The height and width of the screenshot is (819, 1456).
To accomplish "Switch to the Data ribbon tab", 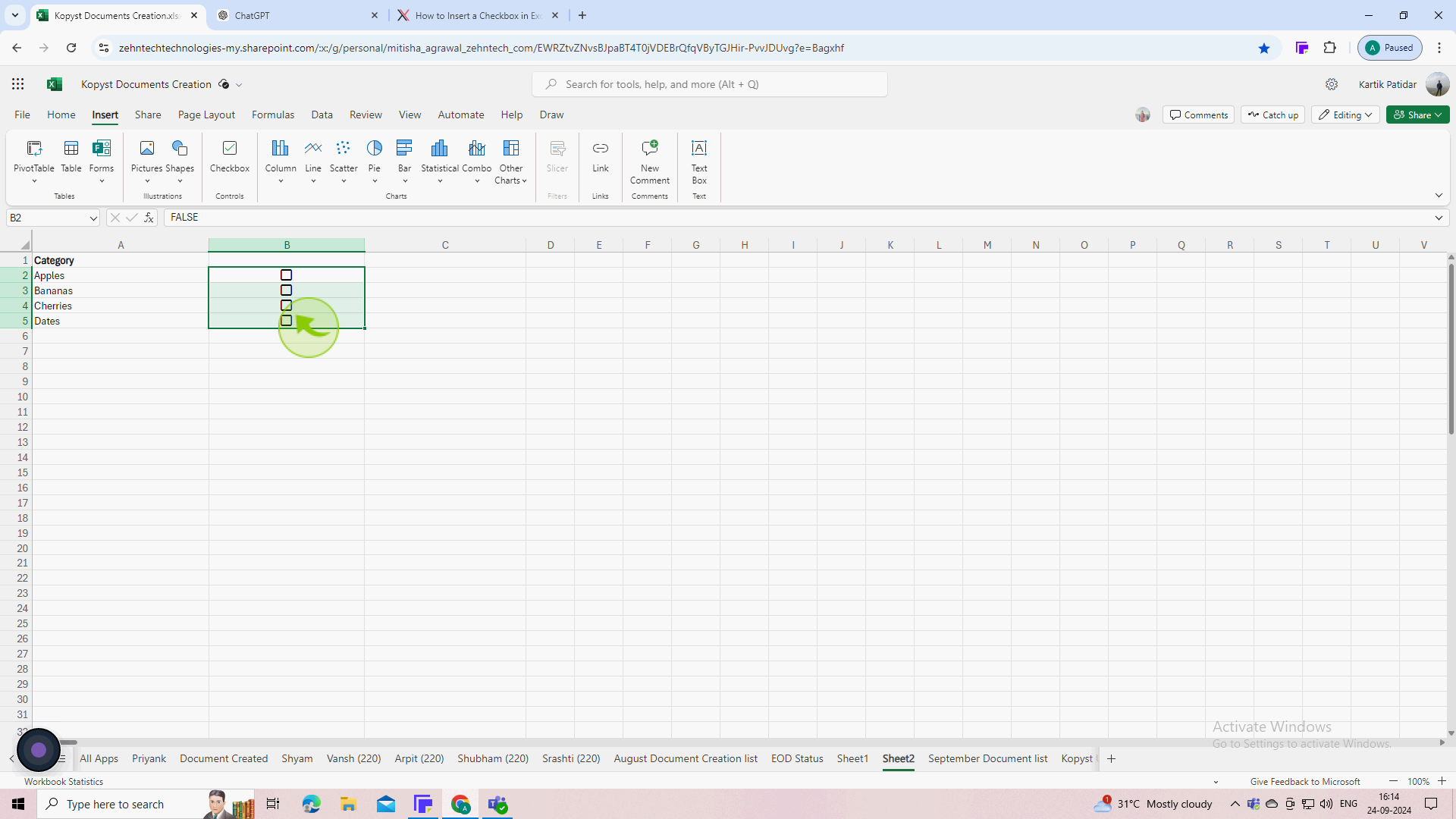I will [x=322, y=115].
